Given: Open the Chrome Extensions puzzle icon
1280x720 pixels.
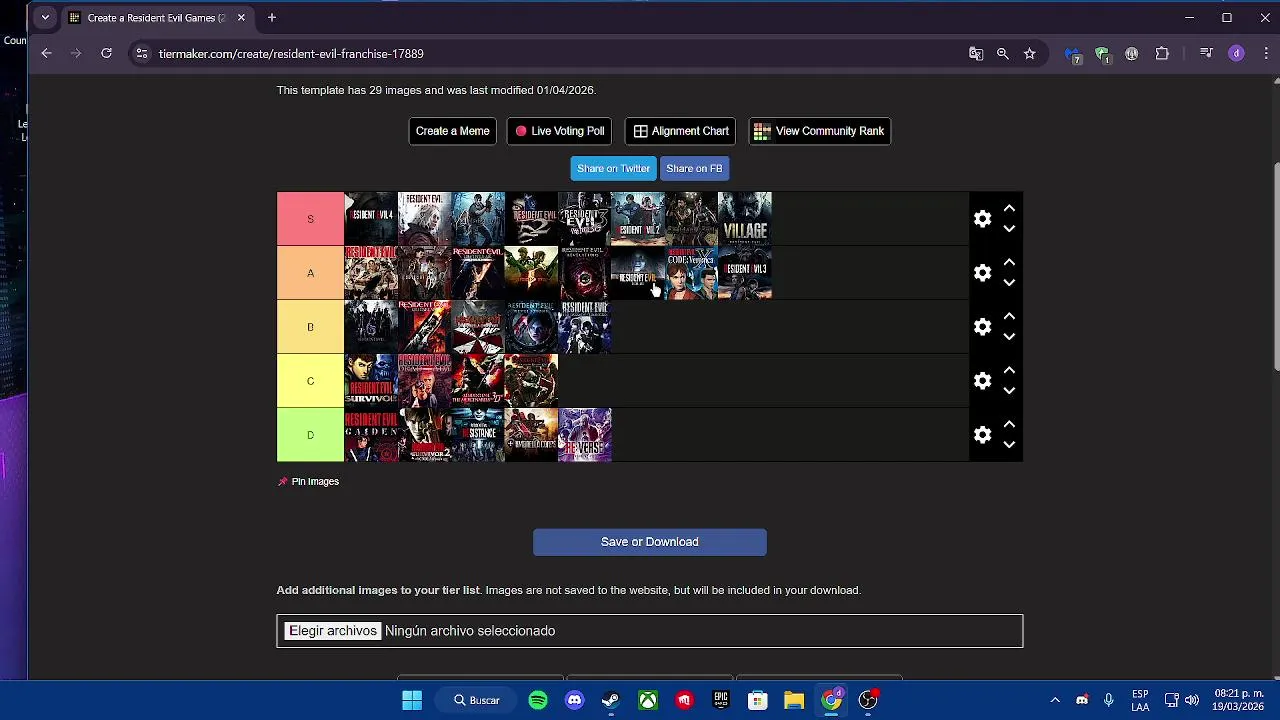Looking at the screenshot, I should pos(1162,54).
